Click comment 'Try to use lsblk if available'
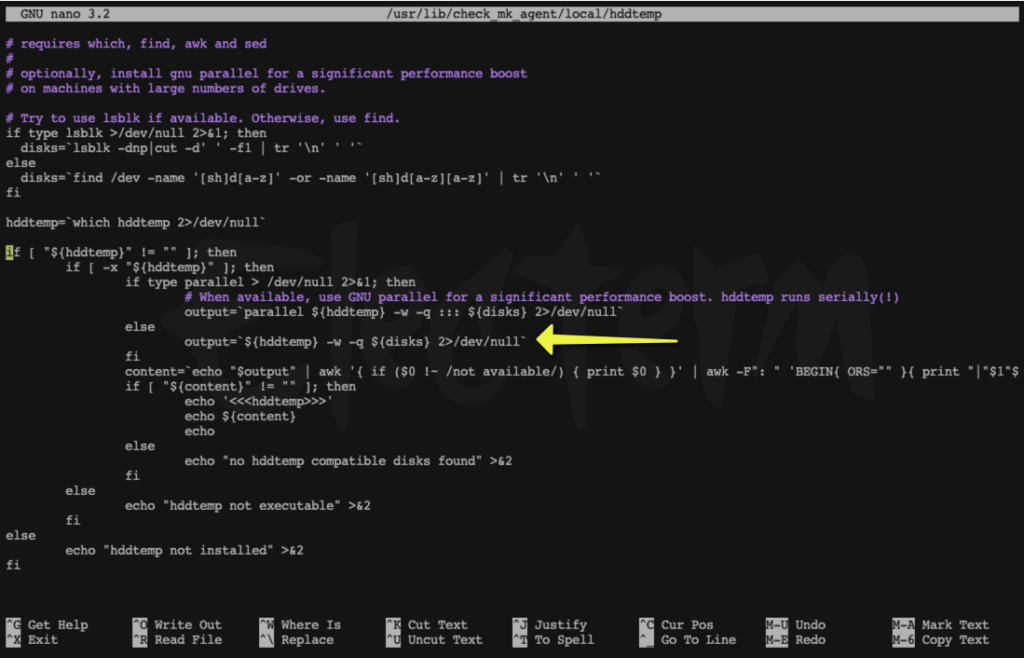Viewport: 1024px width, 658px height. click(x=203, y=118)
